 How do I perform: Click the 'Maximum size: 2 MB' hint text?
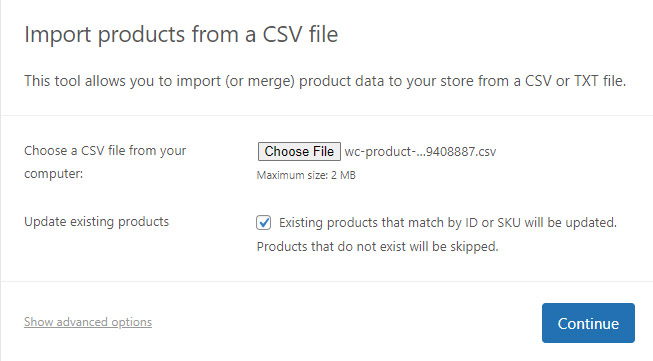[306, 175]
